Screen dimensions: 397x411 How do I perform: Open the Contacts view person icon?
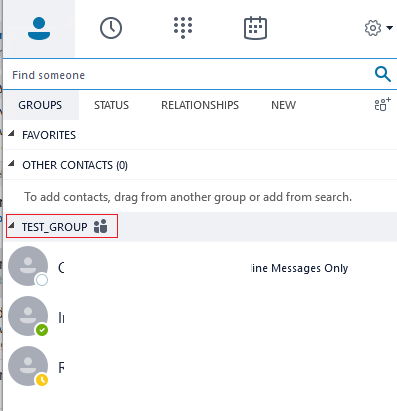(39, 29)
